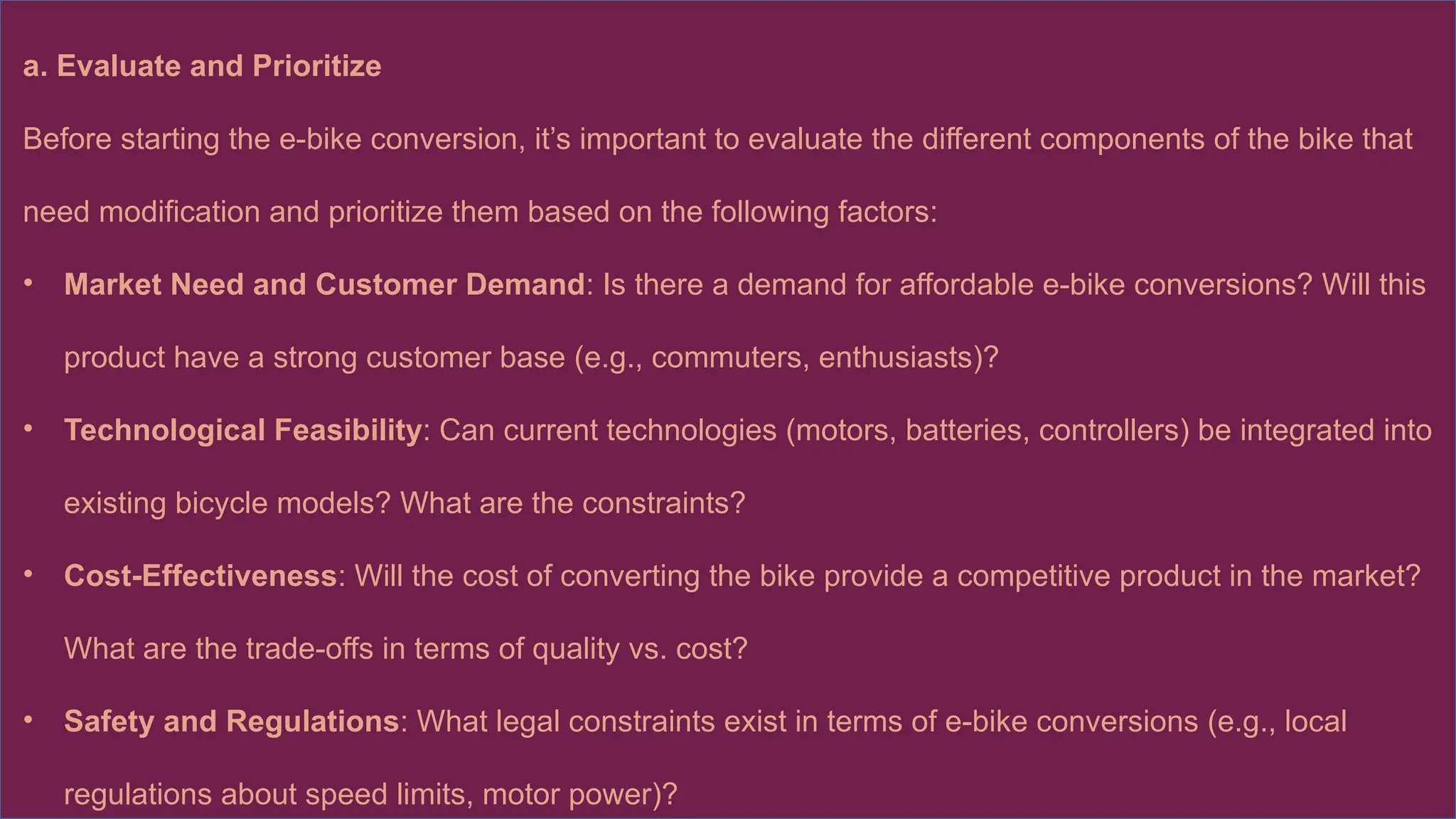The width and height of the screenshot is (1456, 819).
Task: Select the bold "Technological Feasibility" term
Action: click(x=243, y=430)
